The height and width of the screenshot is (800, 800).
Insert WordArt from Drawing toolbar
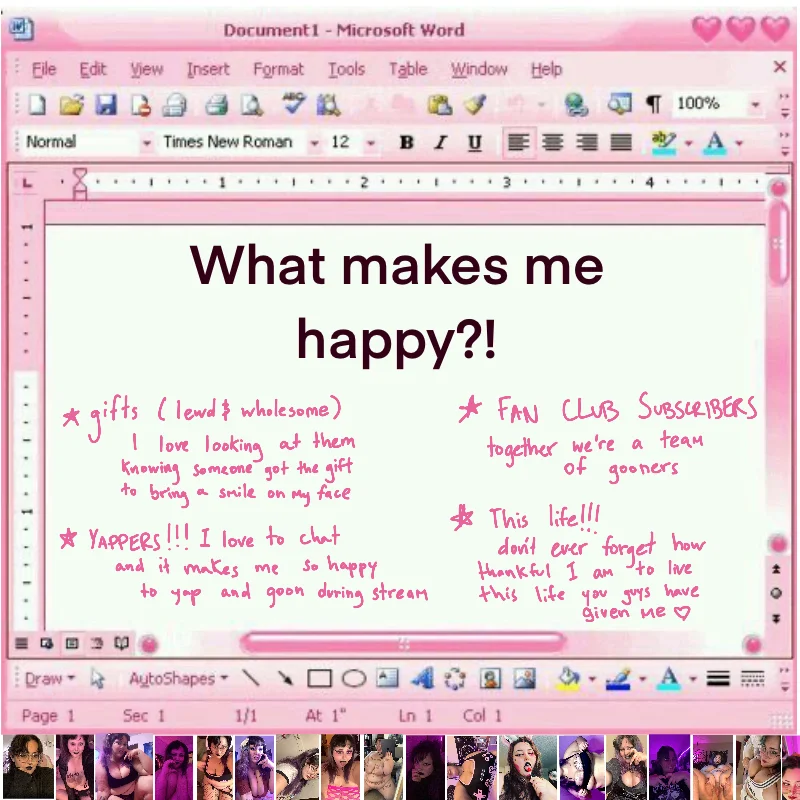(422, 679)
